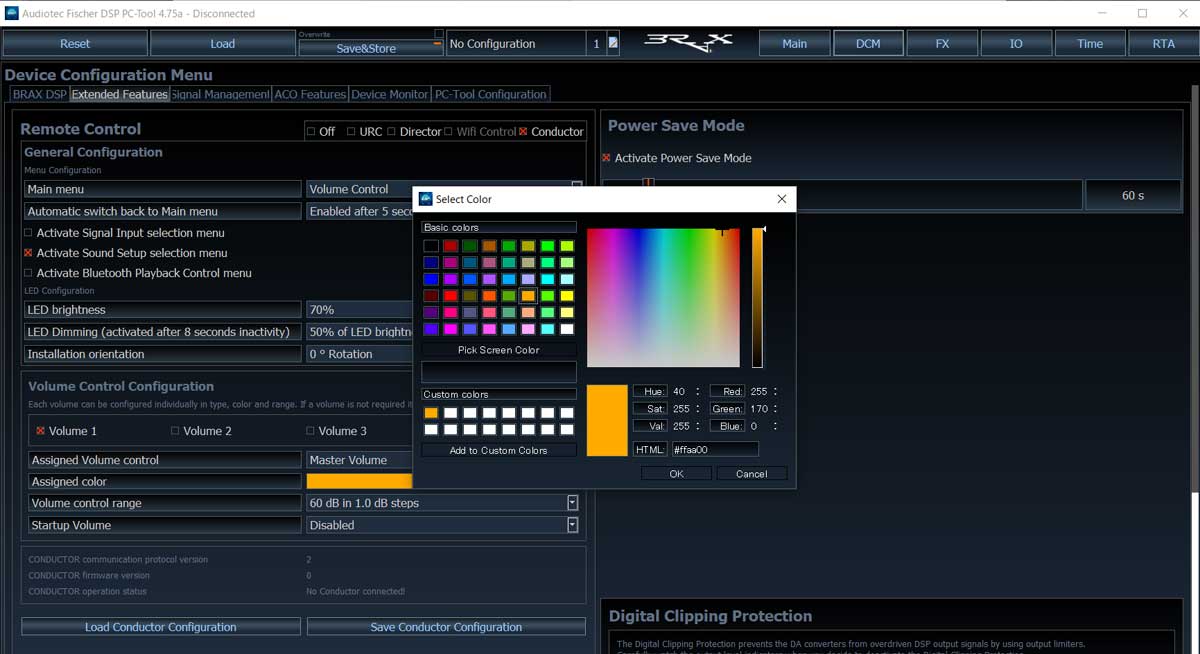Enable Activate Signal Input selection menu
The image size is (1200, 654).
point(28,233)
